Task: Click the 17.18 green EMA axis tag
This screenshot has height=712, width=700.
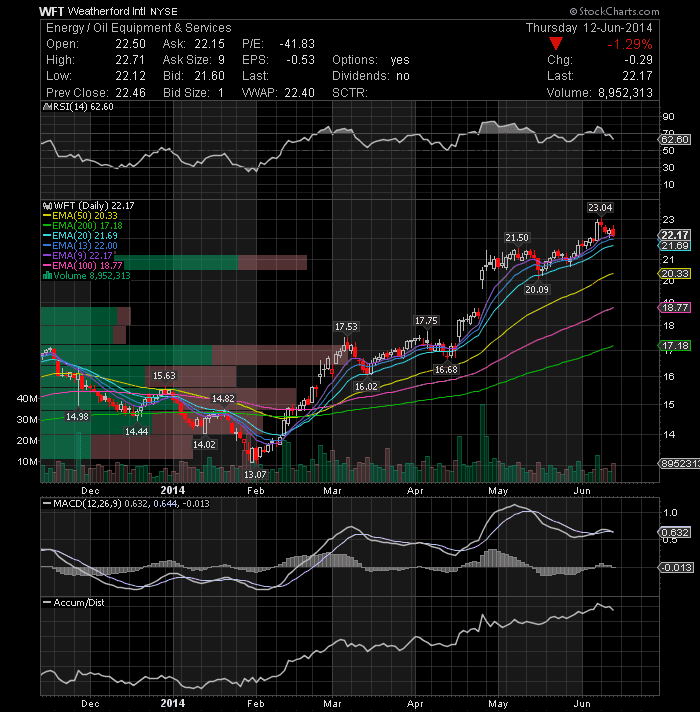Action: [x=675, y=346]
